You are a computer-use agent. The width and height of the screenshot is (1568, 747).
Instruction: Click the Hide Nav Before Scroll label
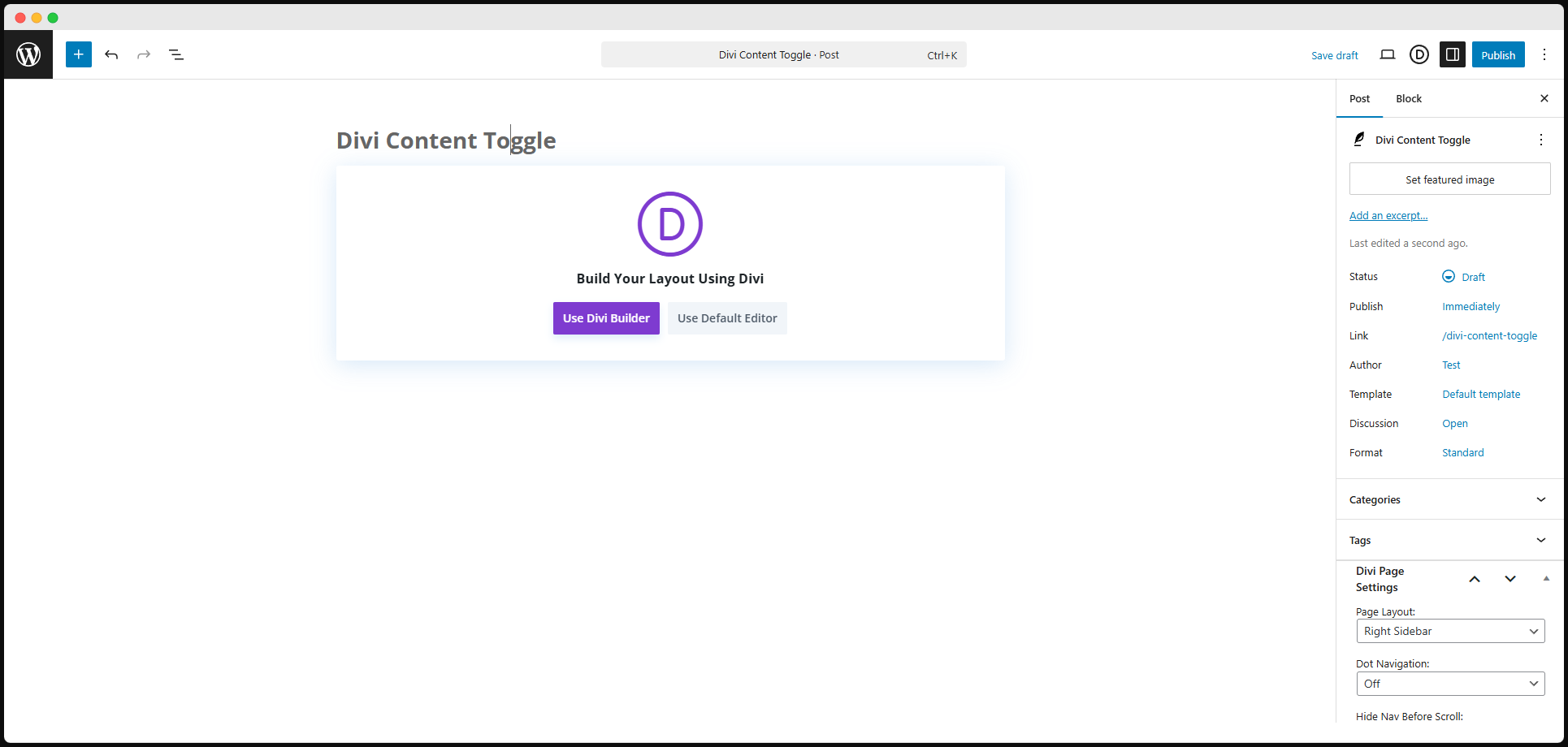pyautogui.click(x=1410, y=716)
